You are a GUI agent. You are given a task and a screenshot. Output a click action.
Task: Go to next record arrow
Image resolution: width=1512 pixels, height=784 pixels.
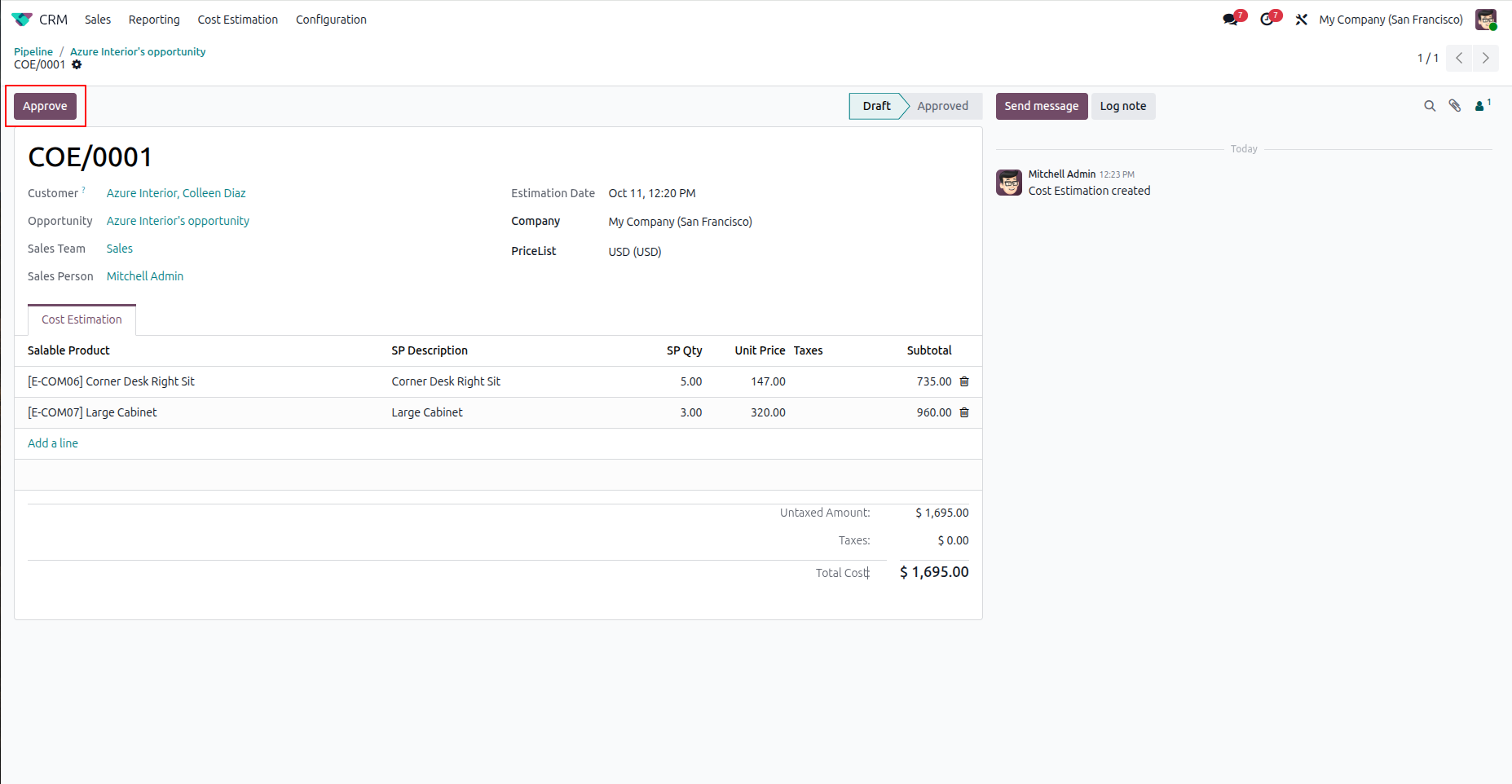coord(1485,58)
